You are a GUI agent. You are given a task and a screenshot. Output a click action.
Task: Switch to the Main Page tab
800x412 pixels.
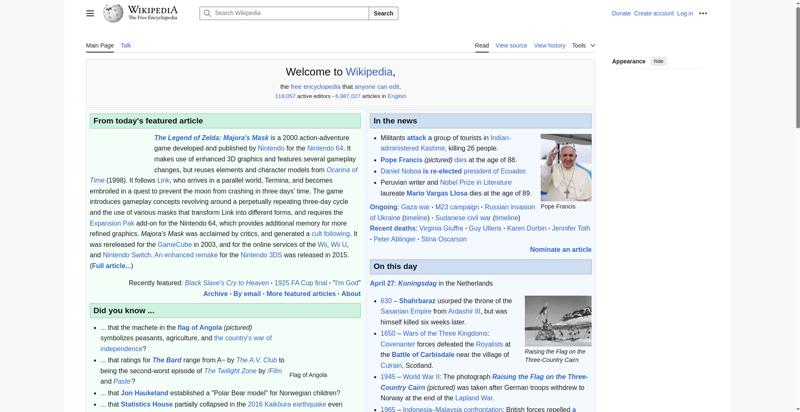click(x=99, y=45)
